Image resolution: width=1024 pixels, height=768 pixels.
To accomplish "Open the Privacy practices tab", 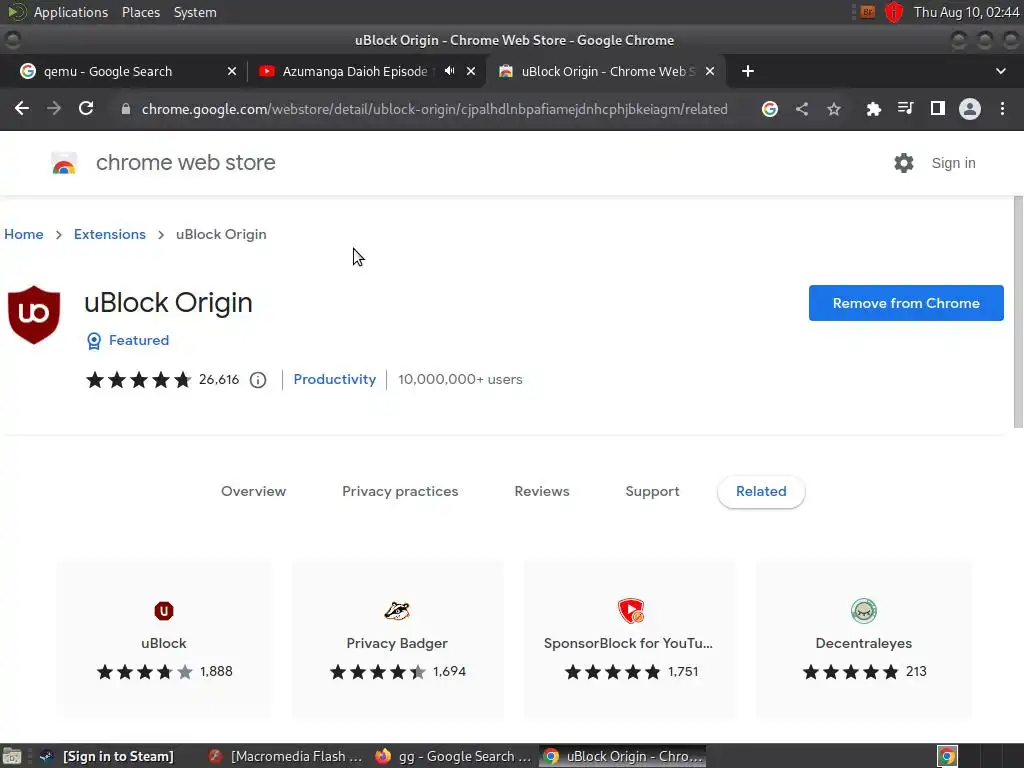I will [400, 492].
